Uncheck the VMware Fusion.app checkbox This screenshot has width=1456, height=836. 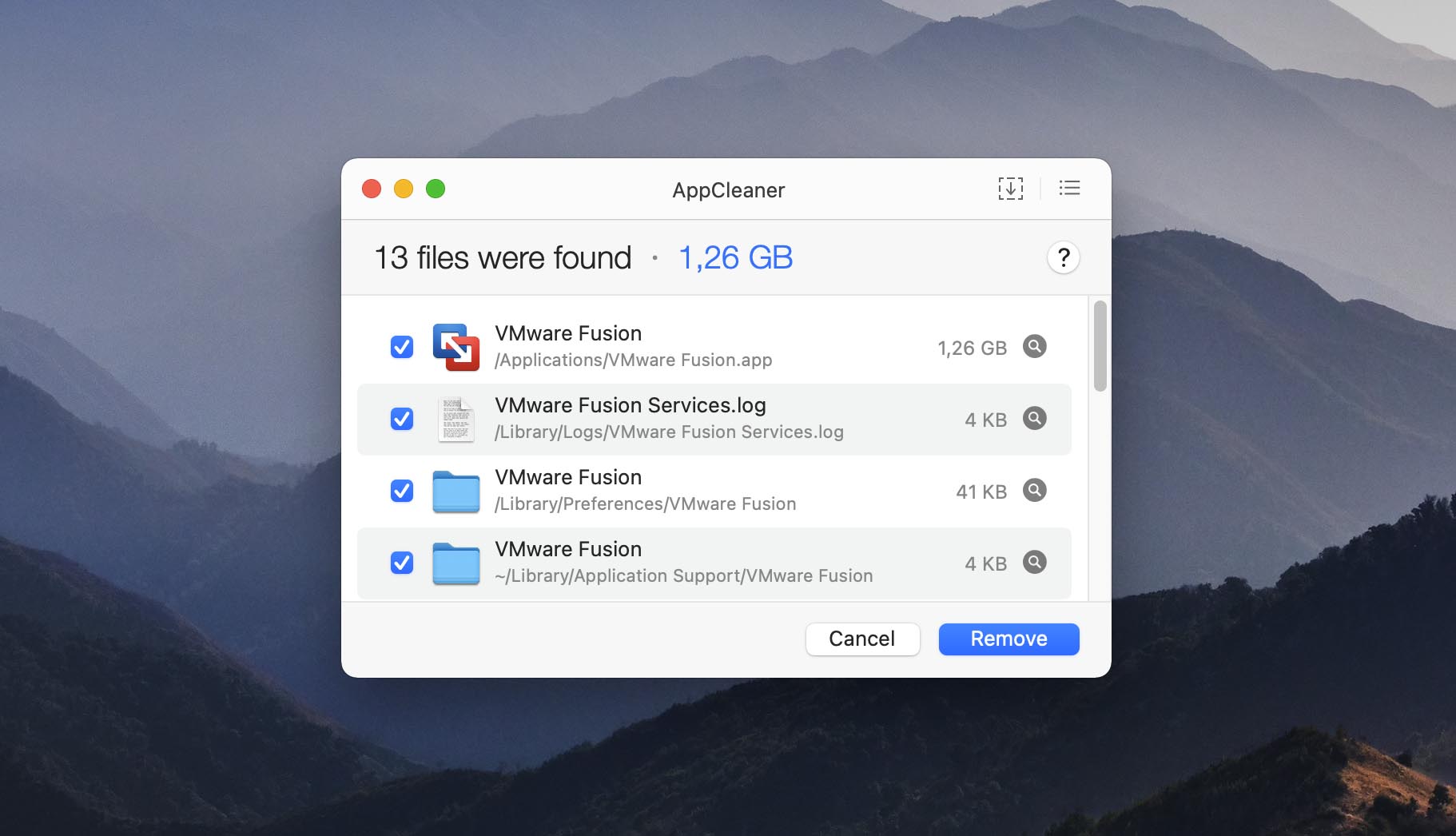pos(402,347)
